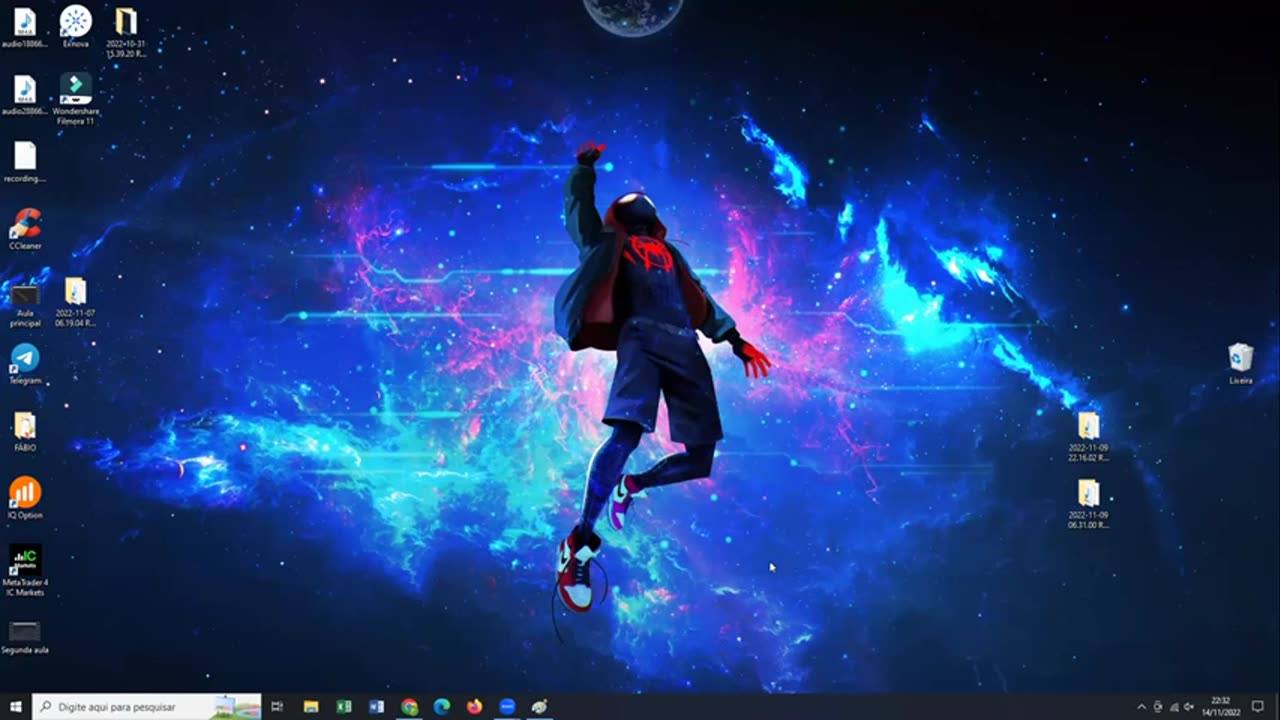Image resolution: width=1280 pixels, height=720 pixels.
Task: Open the blue circle app in the taskbar
Action: (x=507, y=707)
